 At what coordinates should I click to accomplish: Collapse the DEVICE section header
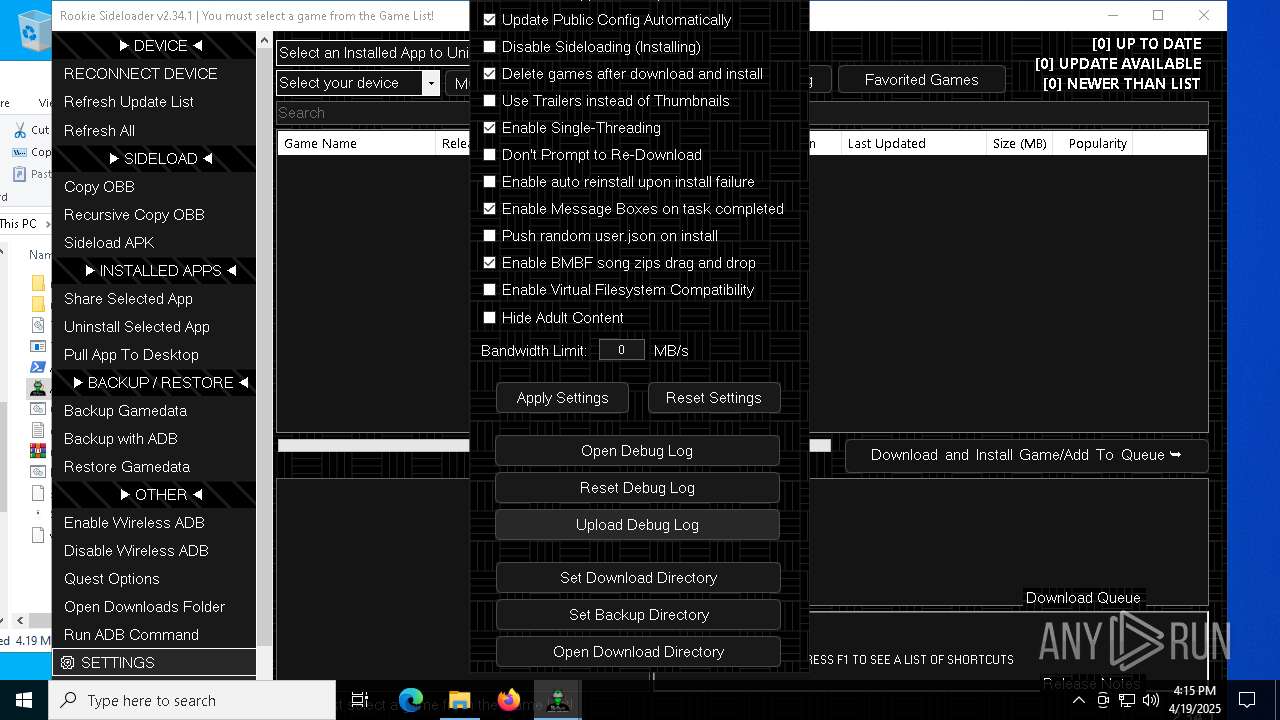[154, 46]
